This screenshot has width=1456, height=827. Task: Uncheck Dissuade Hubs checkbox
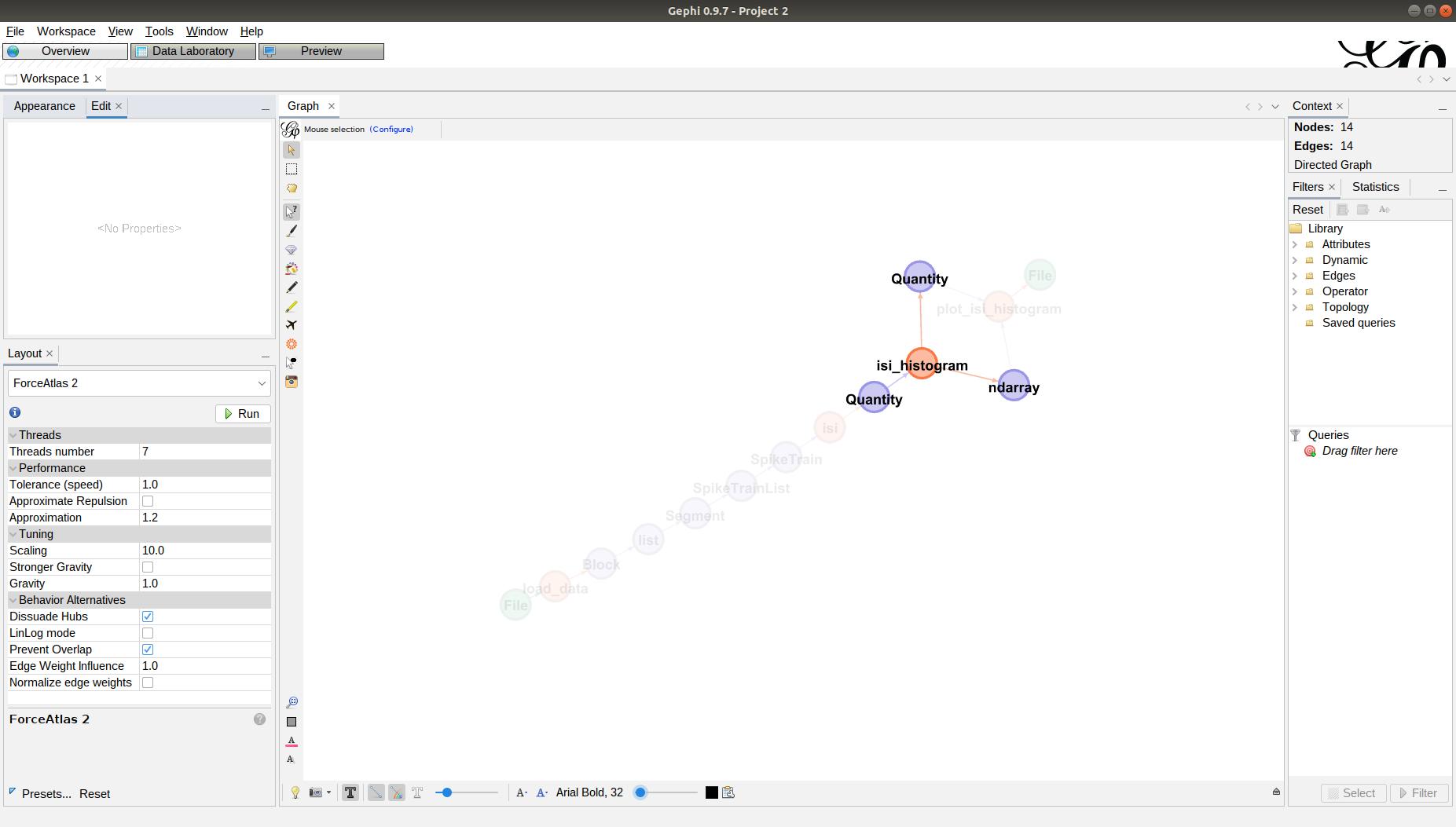tap(148, 617)
